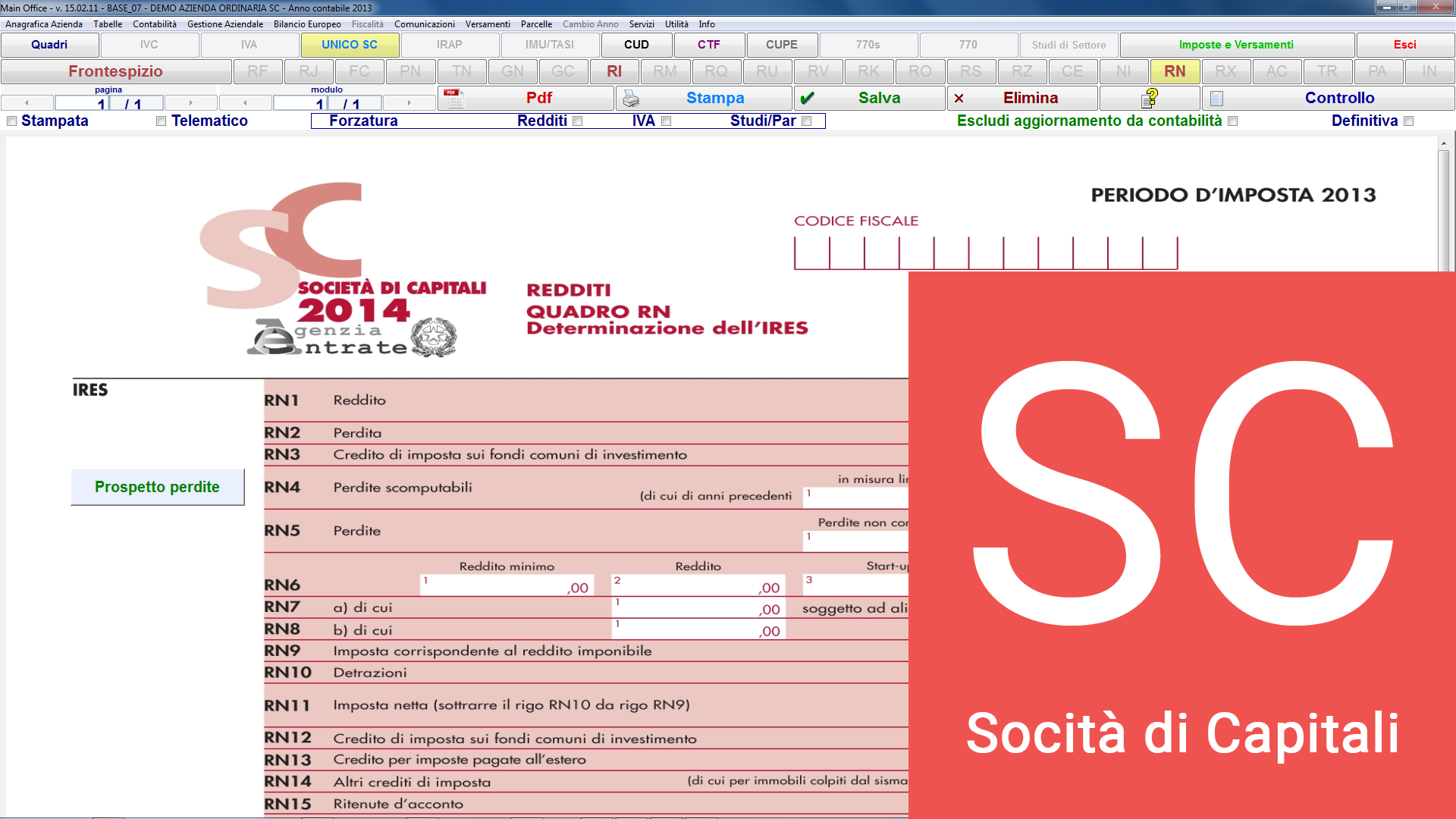Toggle the Definitiva checkbox
The height and width of the screenshot is (819, 1456).
coord(1409,121)
